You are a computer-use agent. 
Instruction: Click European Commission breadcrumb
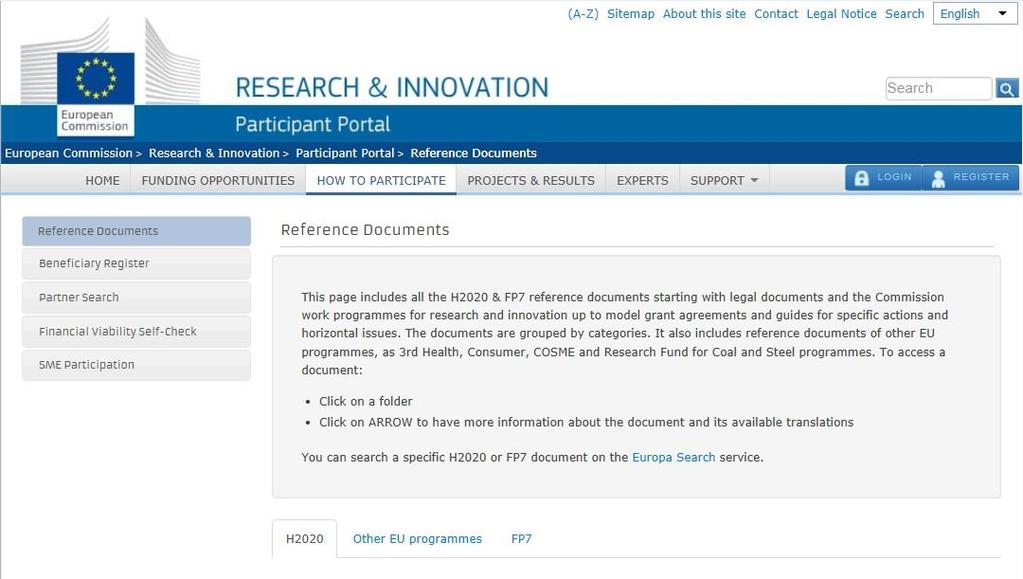(69, 153)
